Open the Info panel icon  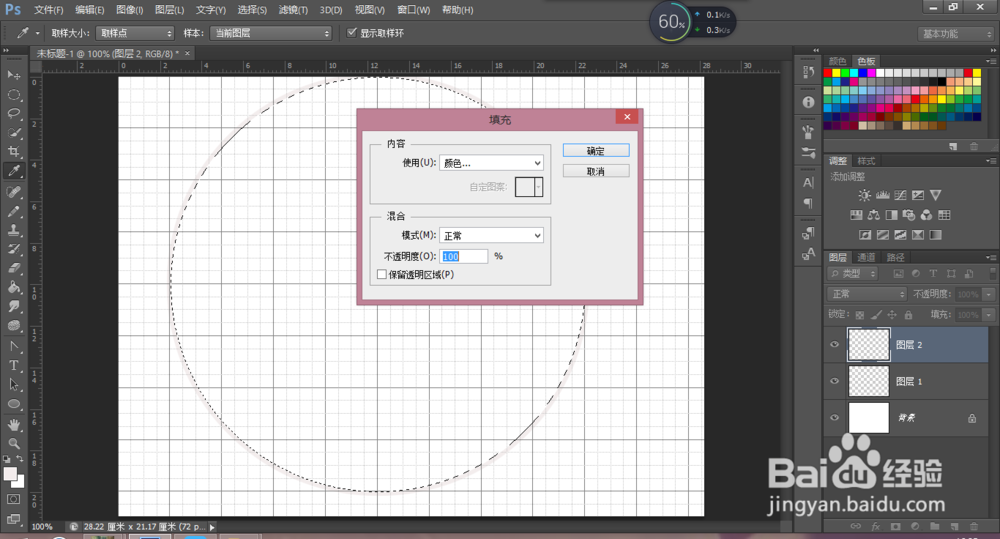click(808, 102)
